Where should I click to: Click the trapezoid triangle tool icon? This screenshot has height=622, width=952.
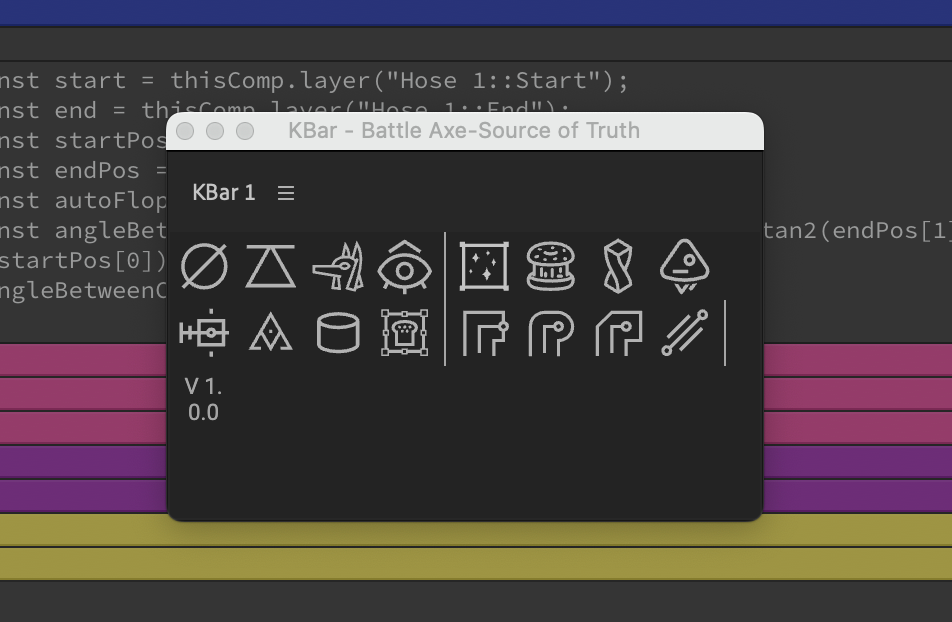(271, 265)
